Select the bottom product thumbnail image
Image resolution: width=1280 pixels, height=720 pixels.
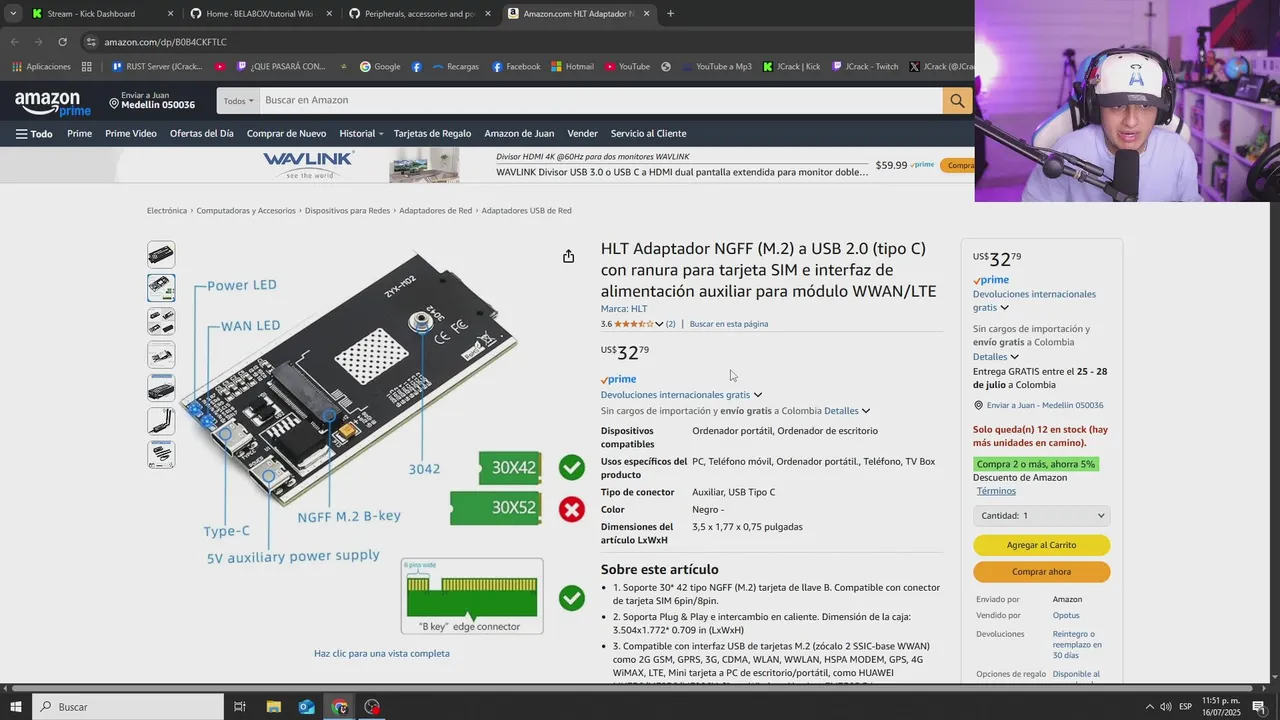tap(161, 454)
